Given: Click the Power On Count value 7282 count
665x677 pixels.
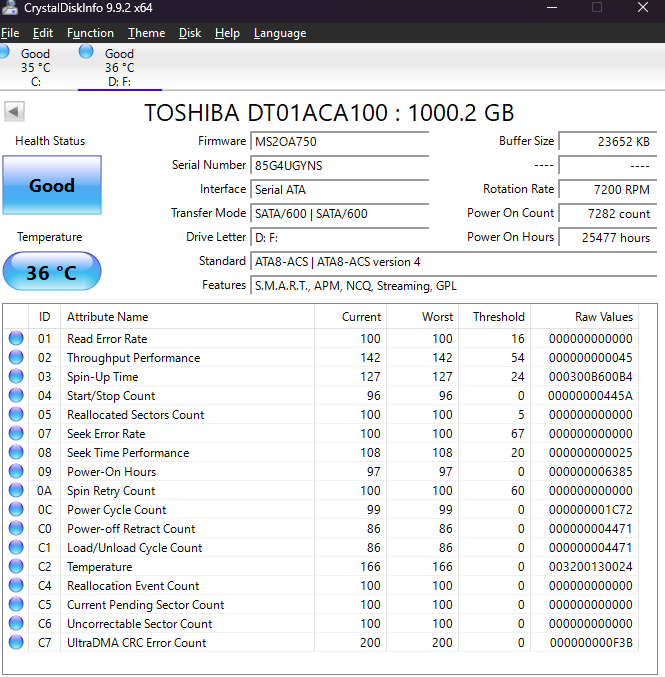Looking at the screenshot, I should pos(608,214).
